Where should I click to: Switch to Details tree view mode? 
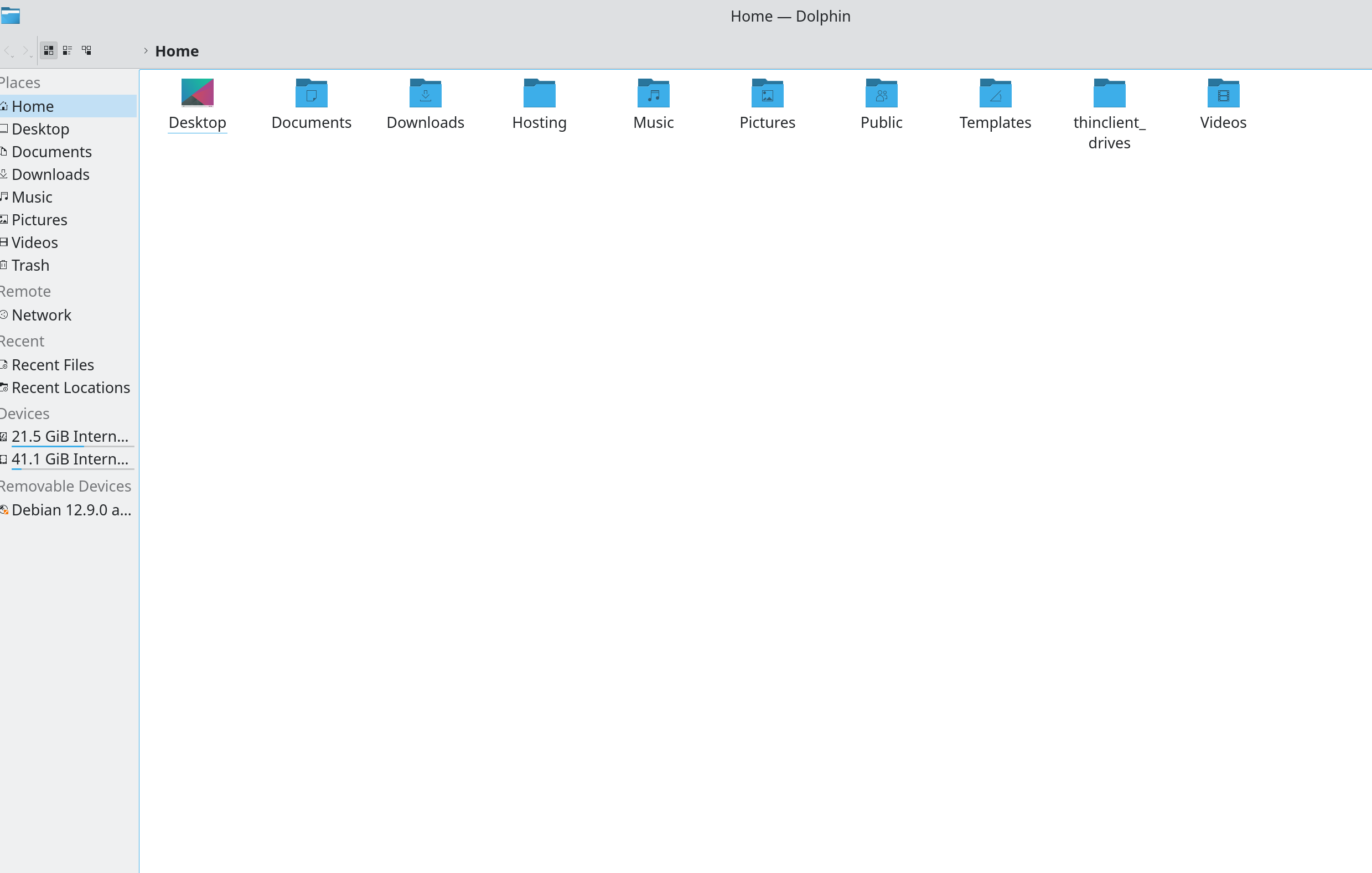86,51
